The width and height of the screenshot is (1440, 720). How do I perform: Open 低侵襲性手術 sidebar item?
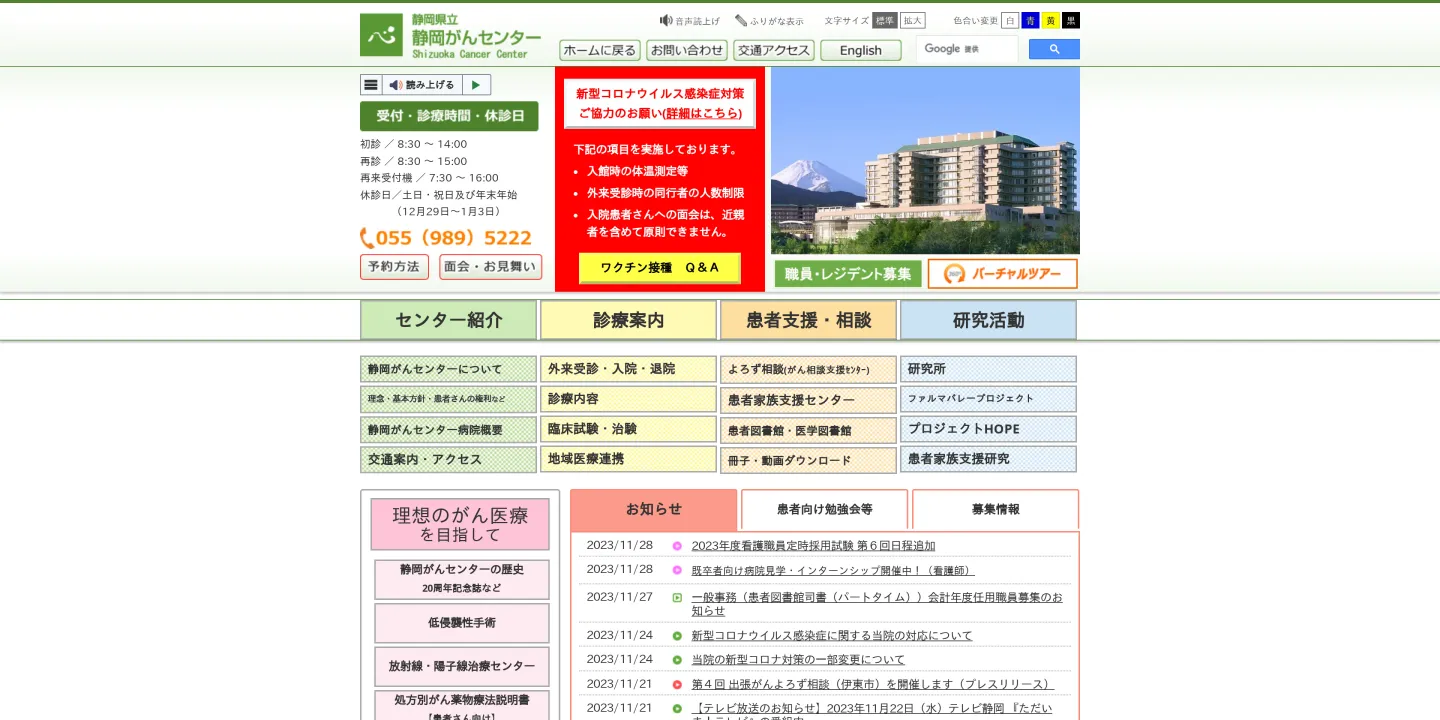tap(462, 623)
